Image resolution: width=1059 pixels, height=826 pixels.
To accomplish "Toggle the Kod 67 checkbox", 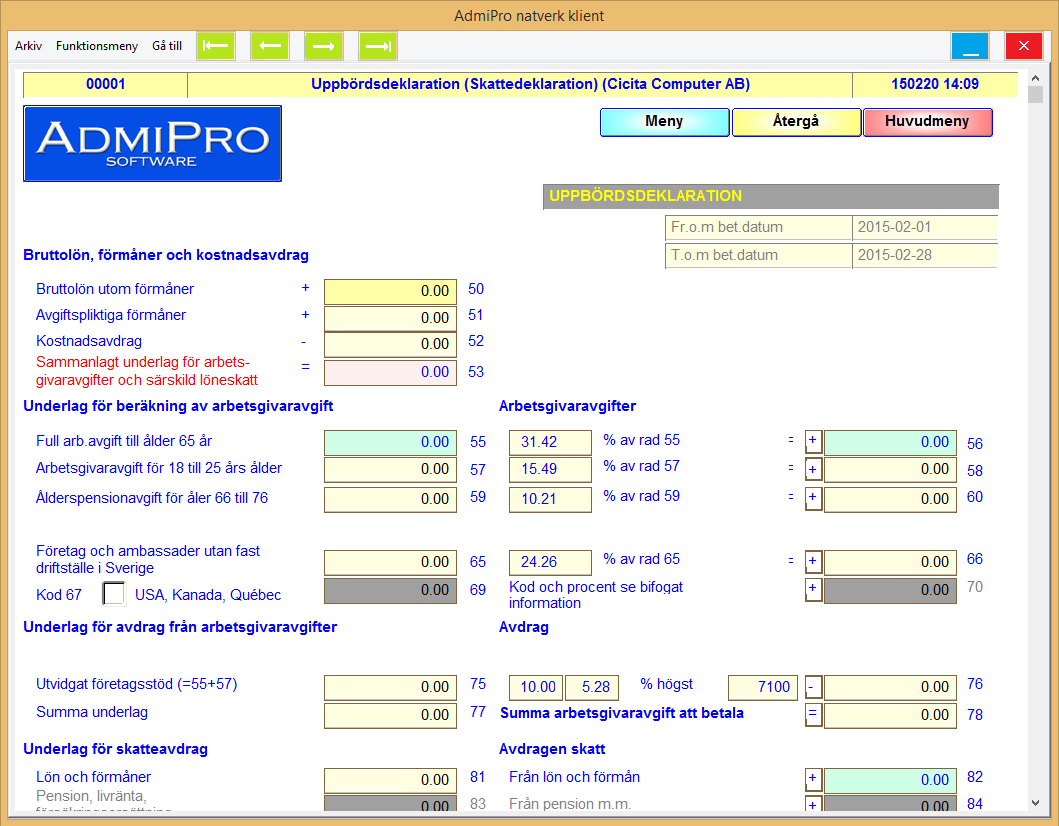I will (115, 594).
